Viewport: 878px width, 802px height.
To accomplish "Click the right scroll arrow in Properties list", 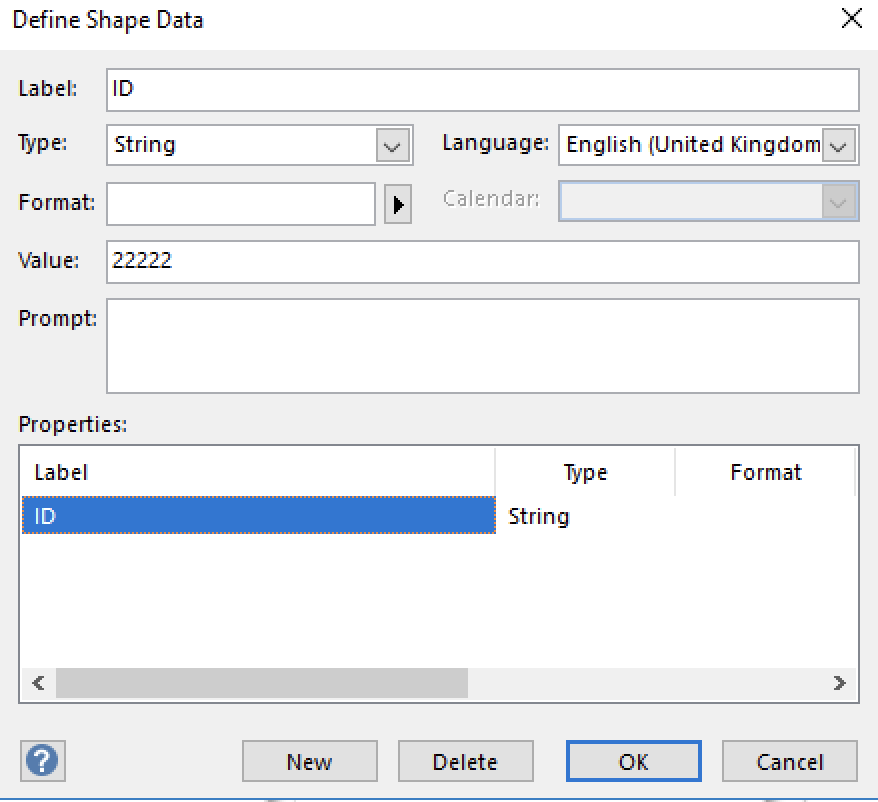I will pyautogui.click(x=839, y=683).
